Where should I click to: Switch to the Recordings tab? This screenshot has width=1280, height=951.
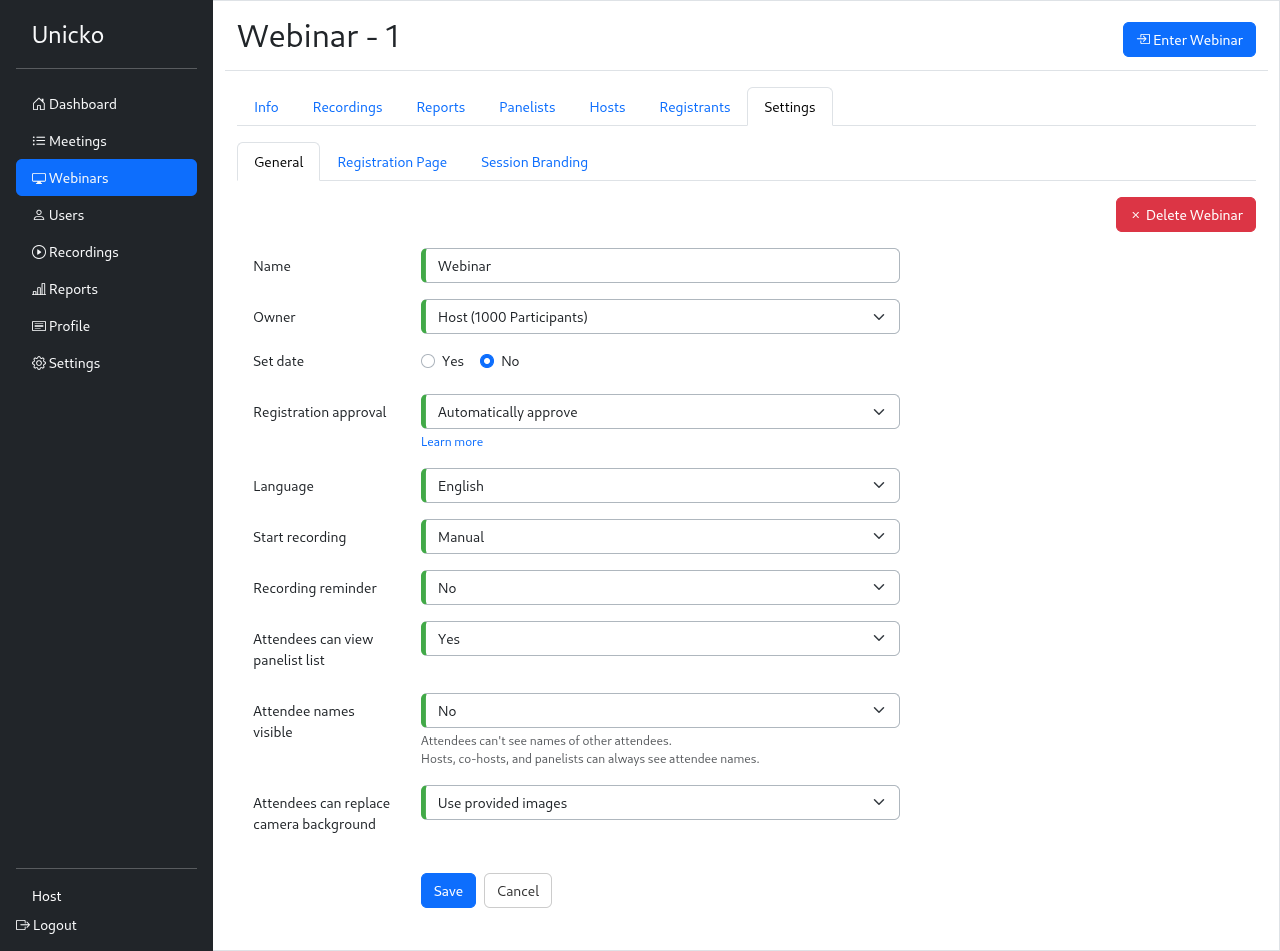[347, 107]
